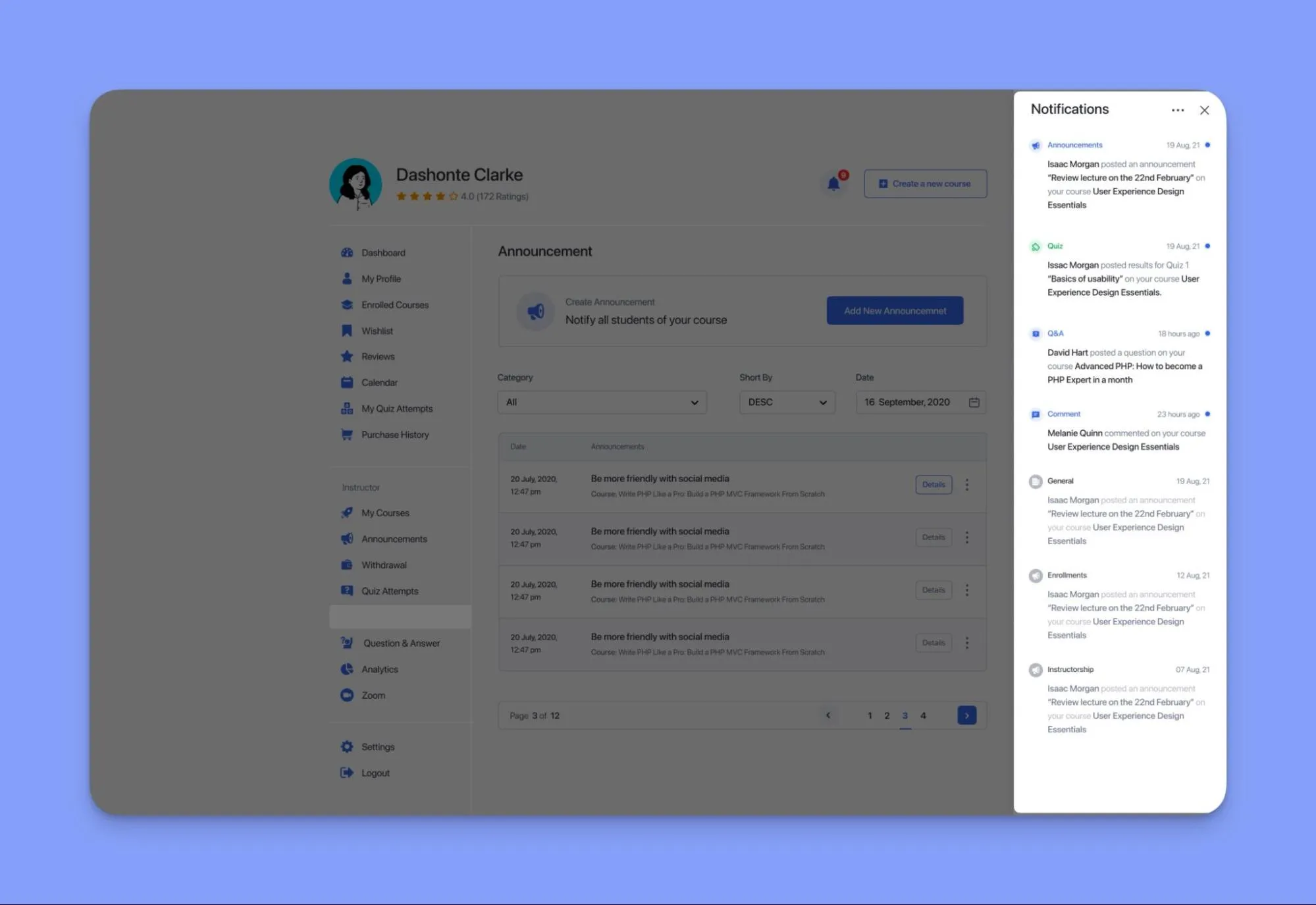Select page 4 in pagination
This screenshot has height=905, width=1316.
[923, 716]
